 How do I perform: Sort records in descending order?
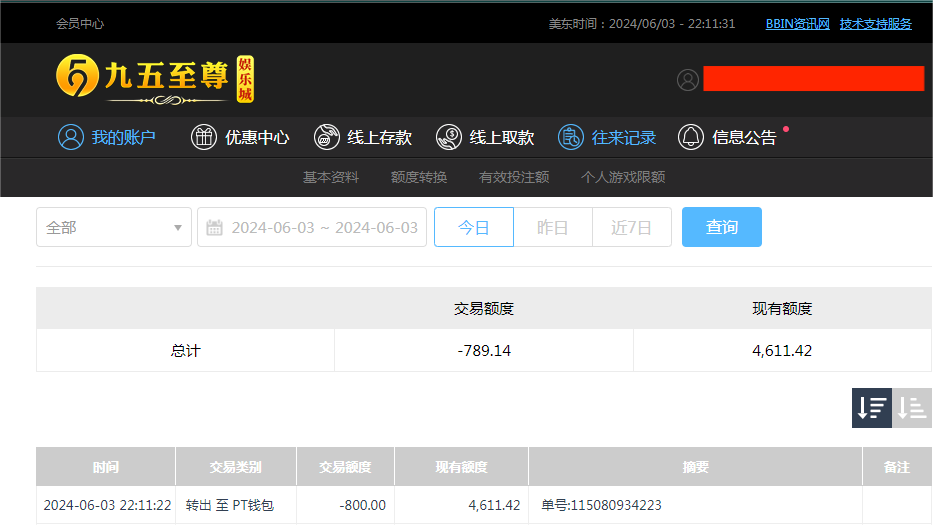[x=872, y=408]
